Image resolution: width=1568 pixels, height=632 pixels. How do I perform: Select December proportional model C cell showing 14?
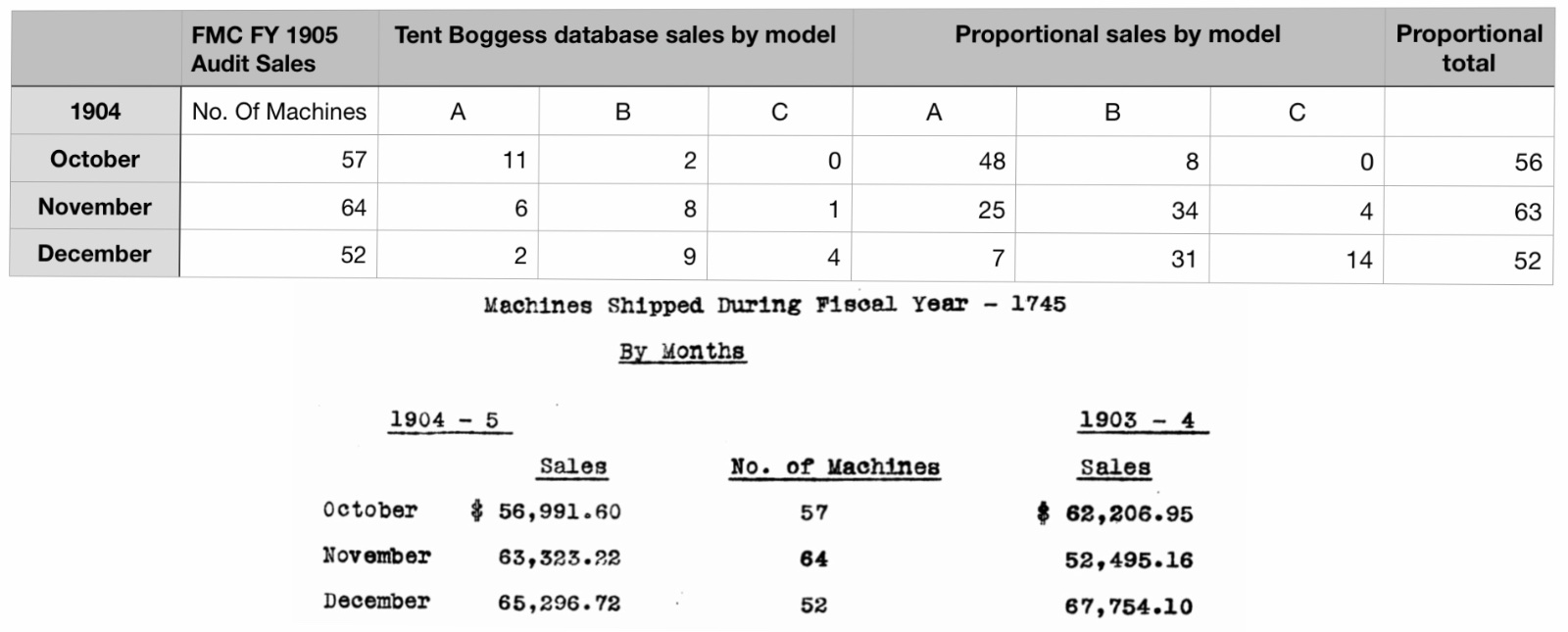pyautogui.click(x=1358, y=260)
